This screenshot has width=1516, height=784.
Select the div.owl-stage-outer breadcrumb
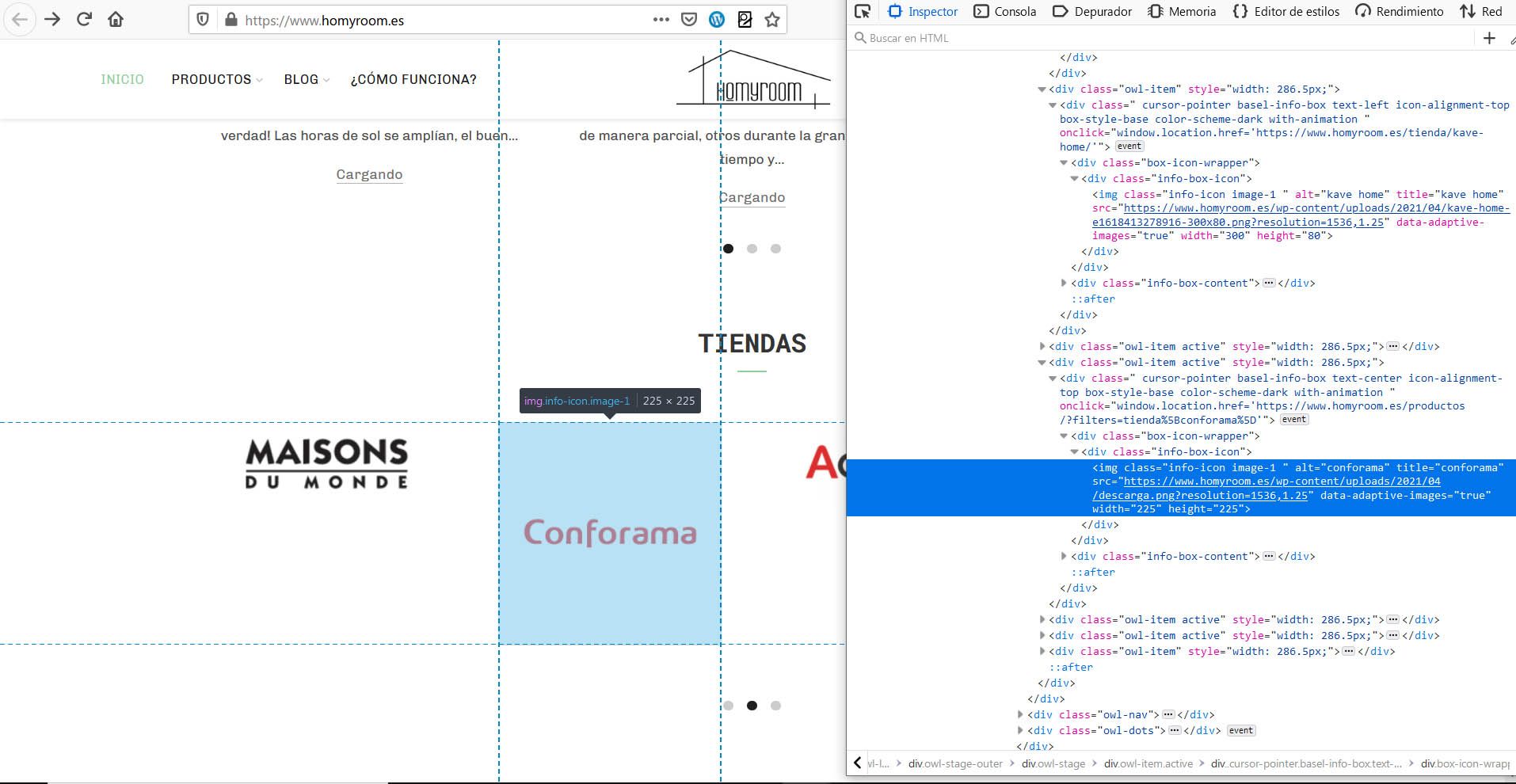tap(955, 763)
